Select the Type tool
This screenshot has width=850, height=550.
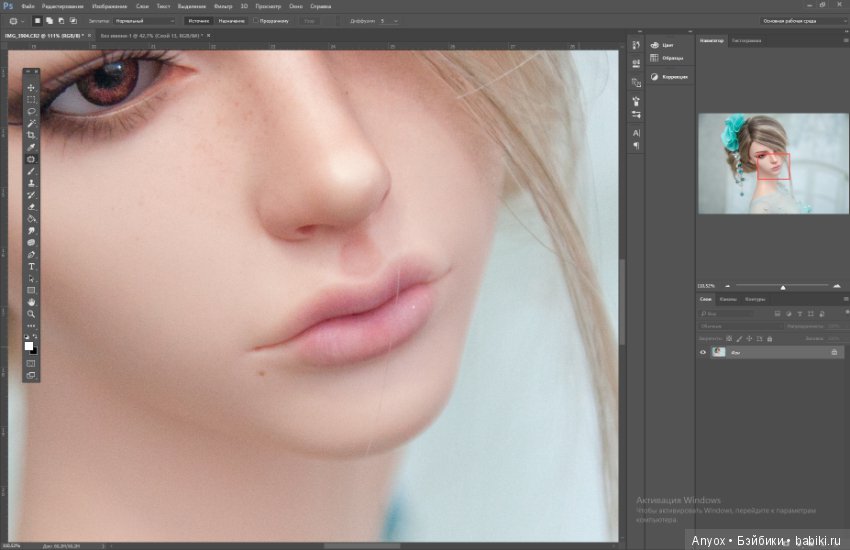click(x=31, y=266)
